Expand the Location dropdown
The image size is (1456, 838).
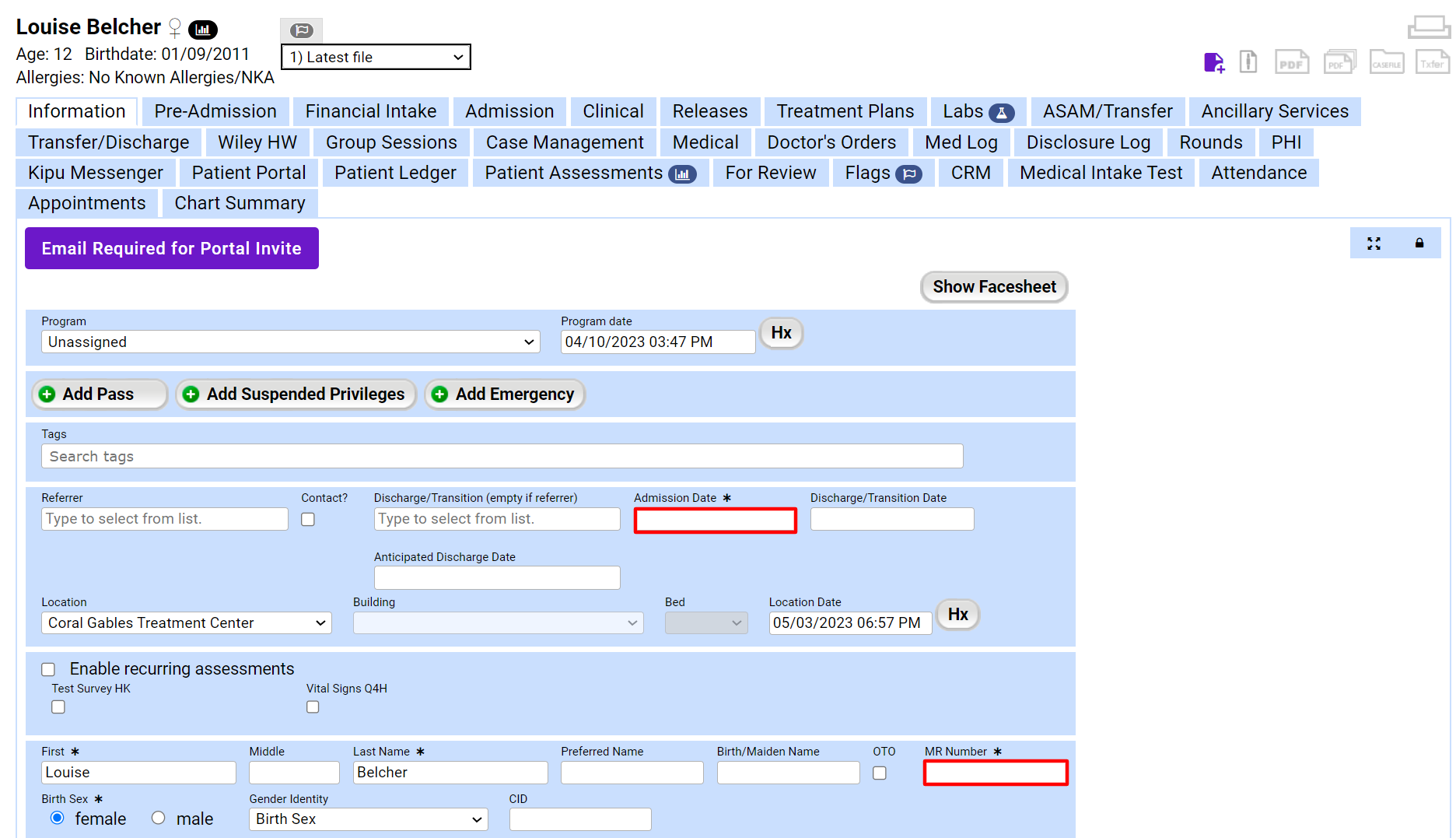tap(187, 623)
